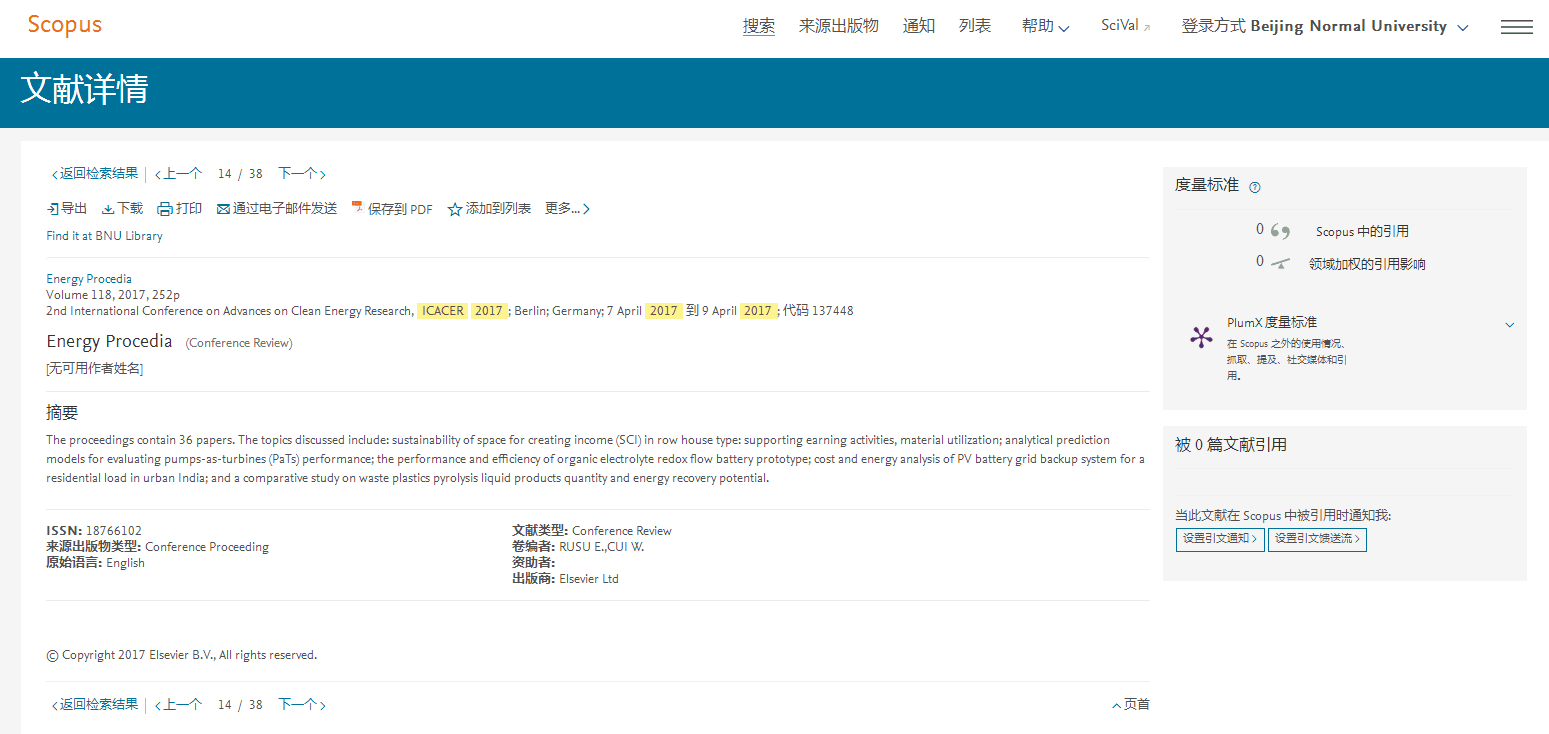
Task: Expand the More (更多) options
Action: click(567, 209)
